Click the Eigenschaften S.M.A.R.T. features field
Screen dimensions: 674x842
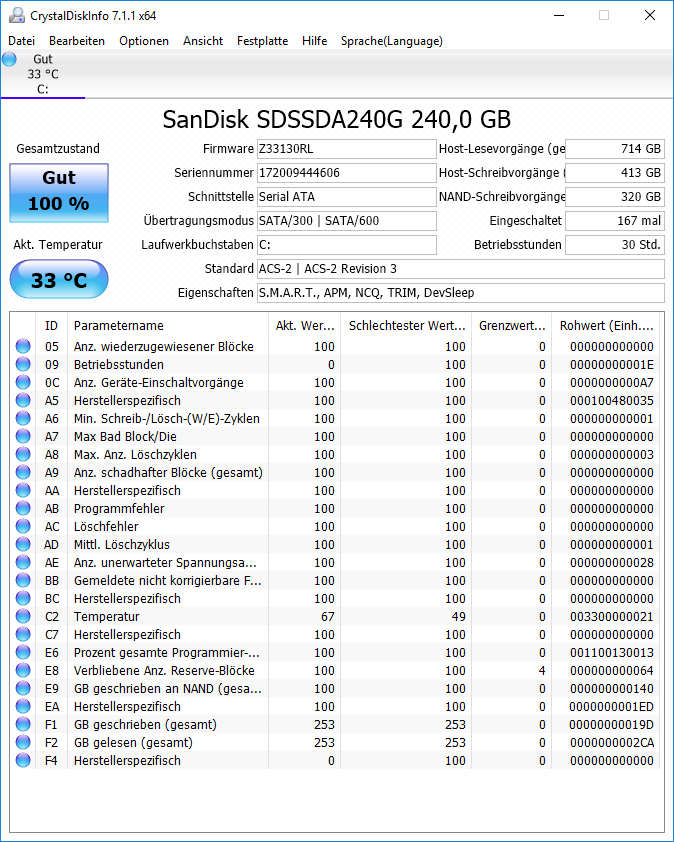(461, 293)
